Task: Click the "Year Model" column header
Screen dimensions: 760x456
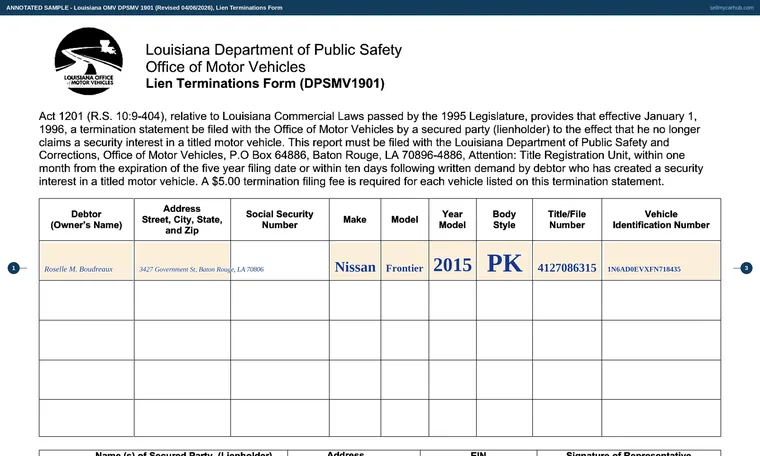Action: (452, 220)
